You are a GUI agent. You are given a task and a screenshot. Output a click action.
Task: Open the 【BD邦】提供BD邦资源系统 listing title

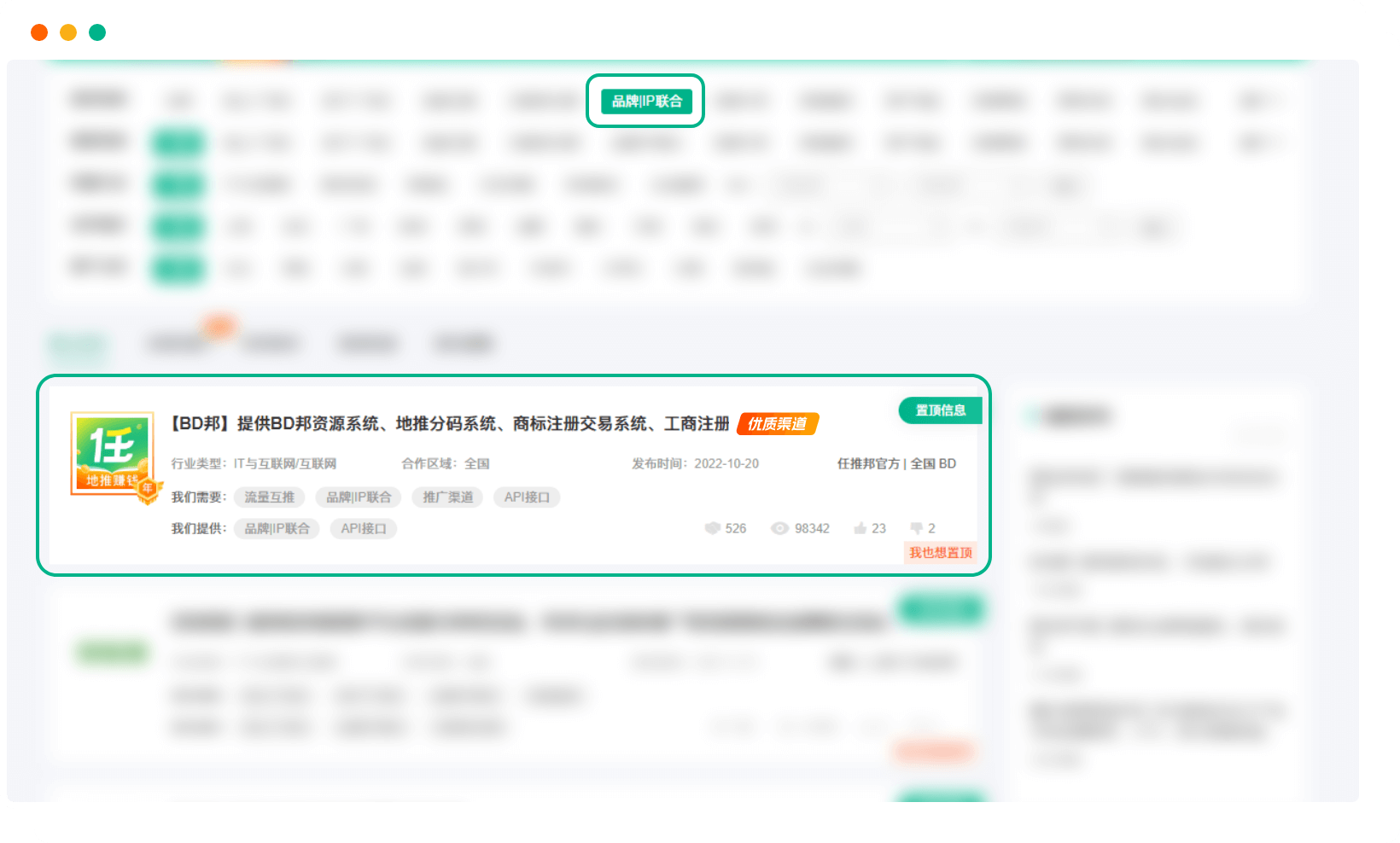pos(449,424)
